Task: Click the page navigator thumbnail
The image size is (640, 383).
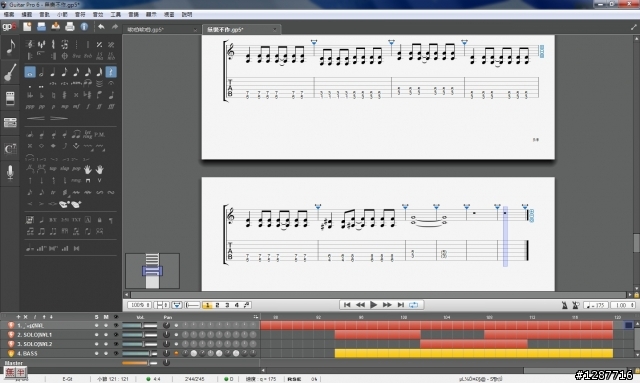Action: pyautogui.click(x=152, y=271)
